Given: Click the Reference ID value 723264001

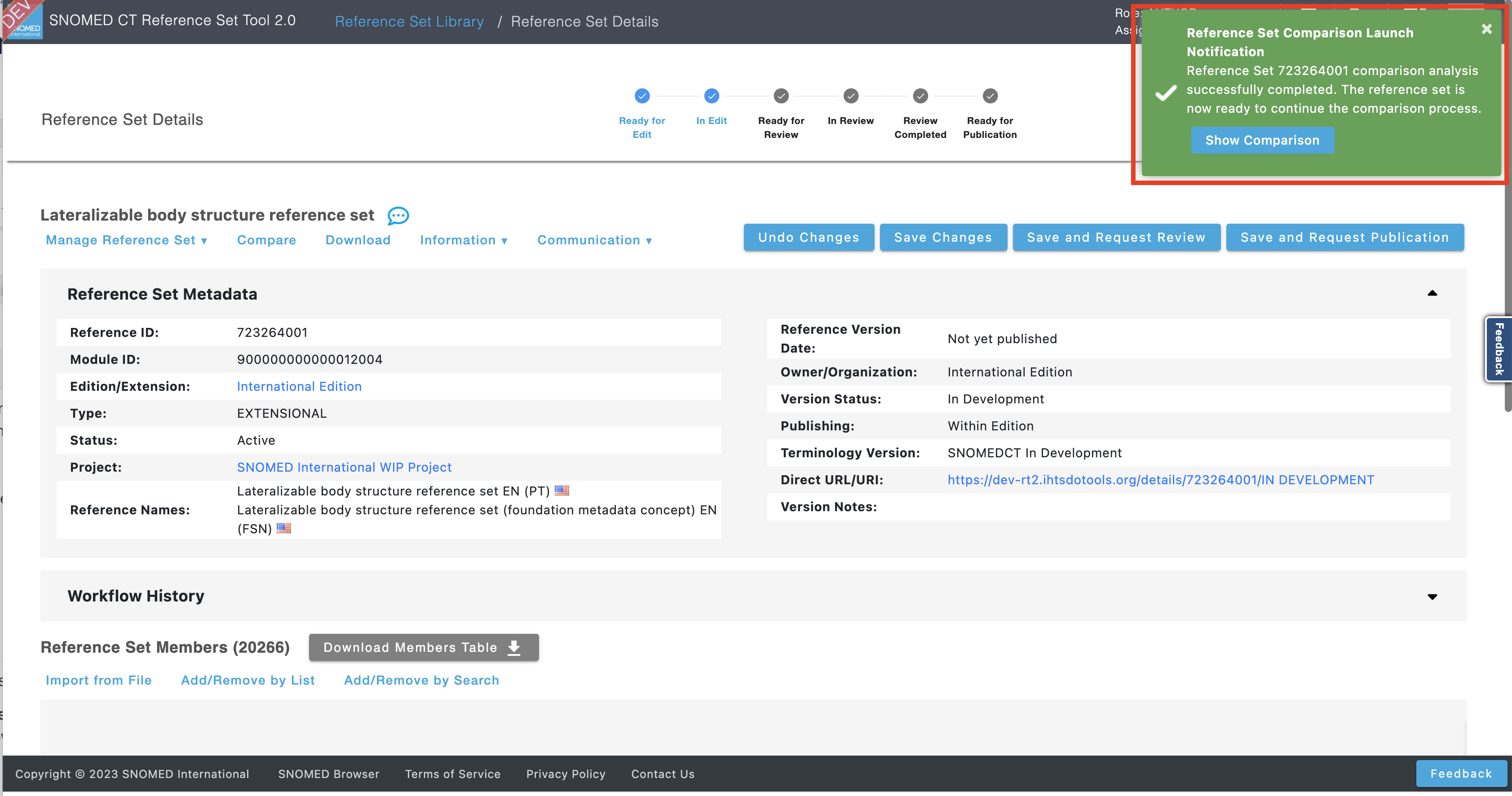Looking at the screenshot, I should [x=272, y=332].
